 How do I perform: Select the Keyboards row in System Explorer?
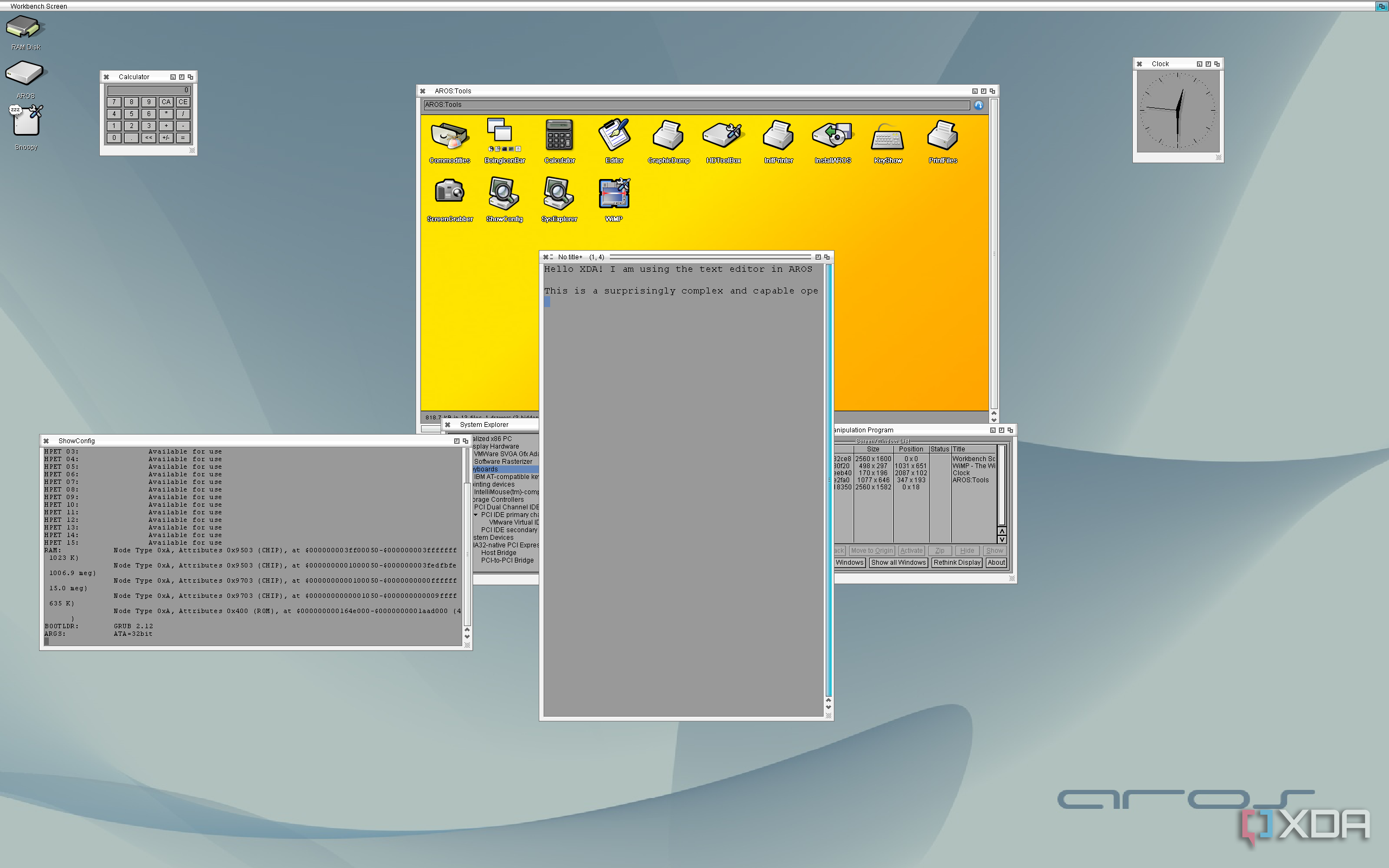(505, 469)
